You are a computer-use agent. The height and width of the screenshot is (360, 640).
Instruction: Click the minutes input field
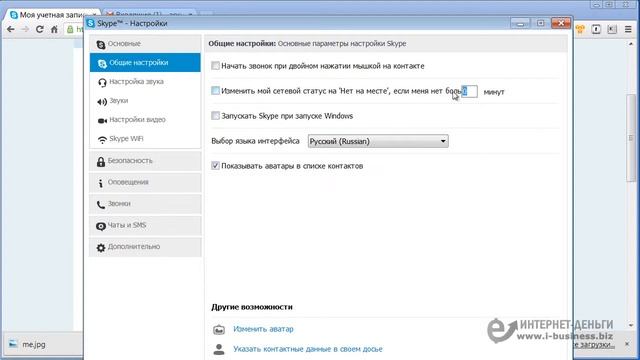point(469,91)
